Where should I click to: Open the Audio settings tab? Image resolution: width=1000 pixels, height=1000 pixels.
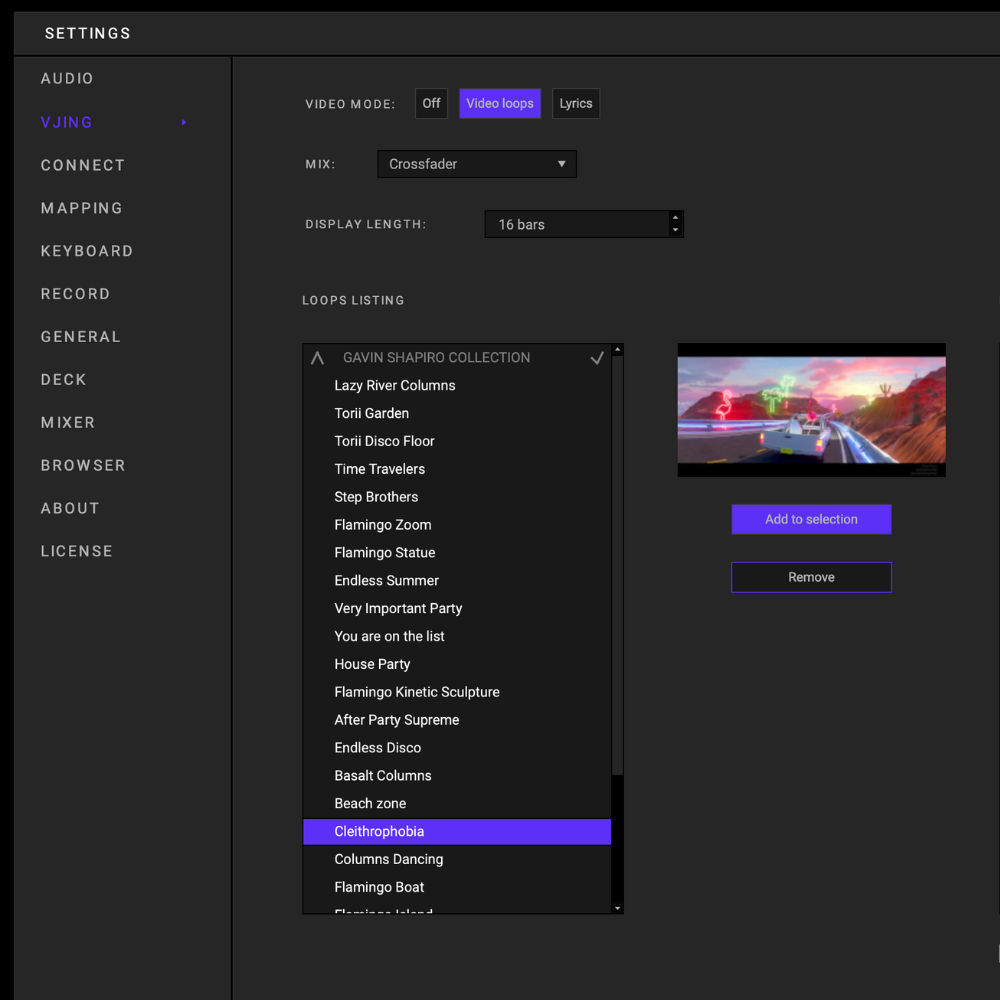click(x=67, y=79)
